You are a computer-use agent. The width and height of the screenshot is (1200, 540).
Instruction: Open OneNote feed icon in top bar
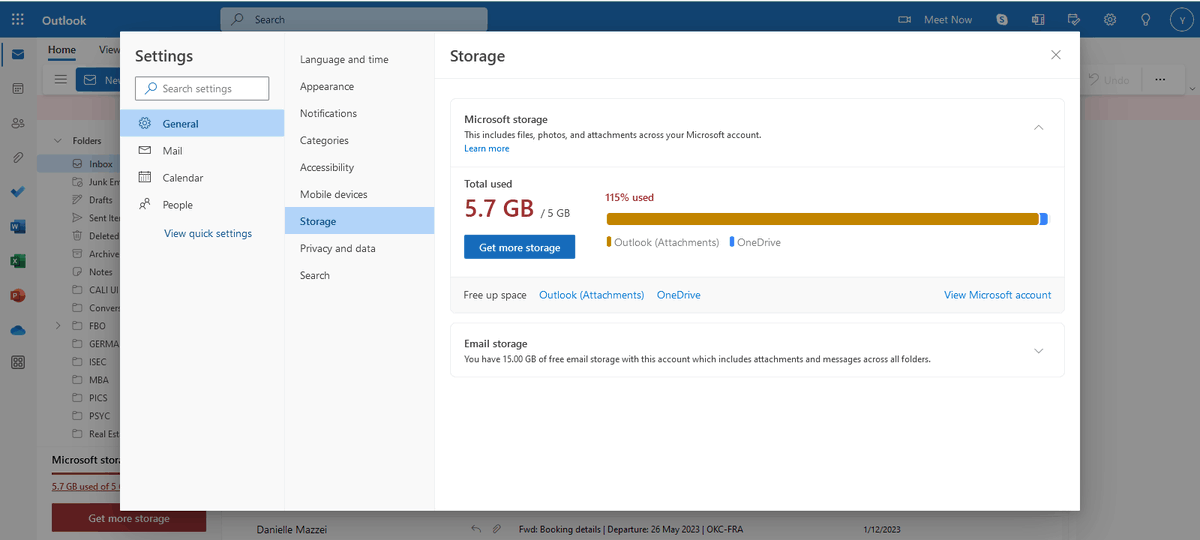pos(1038,19)
